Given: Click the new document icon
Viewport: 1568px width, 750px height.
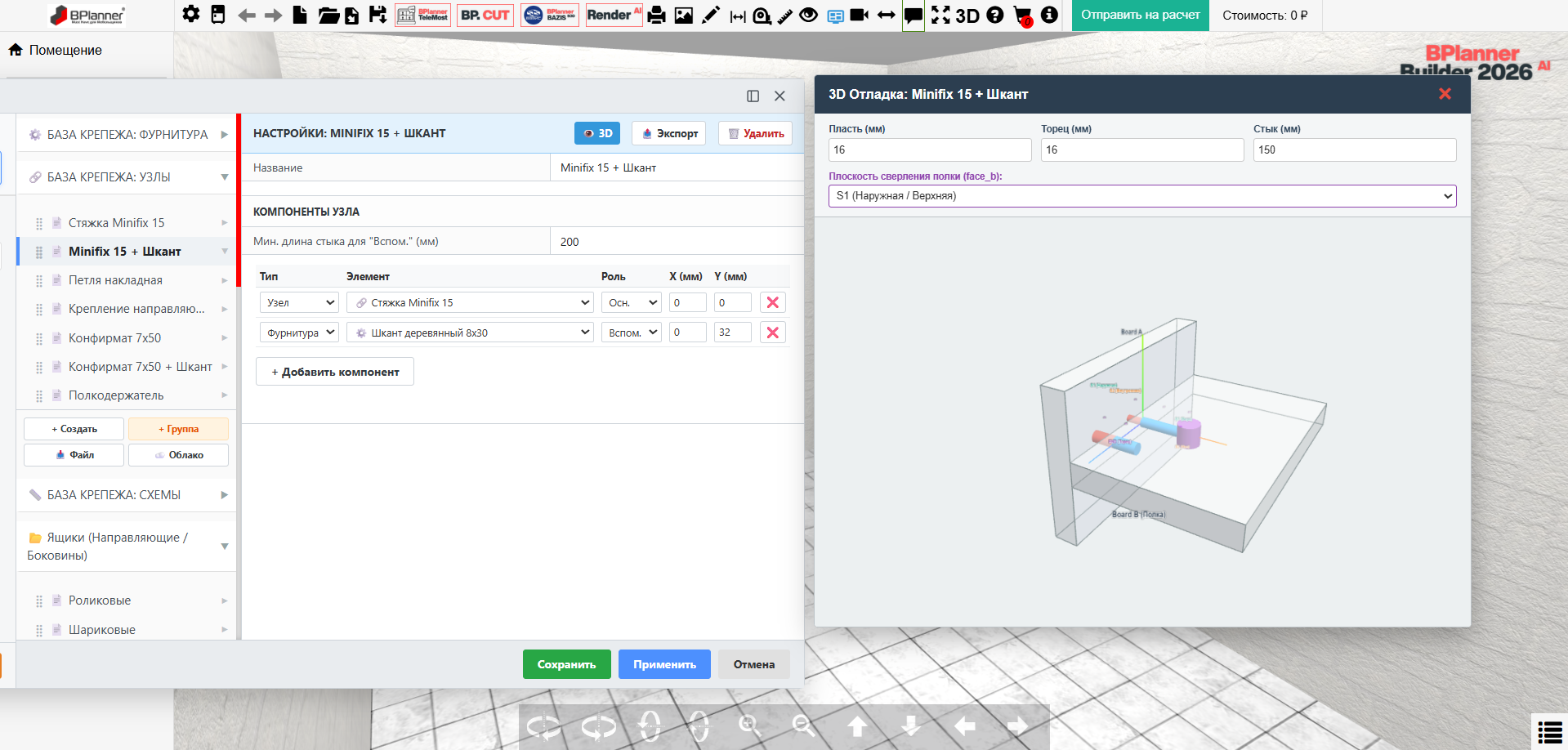Looking at the screenshot, I should (300, 15).
